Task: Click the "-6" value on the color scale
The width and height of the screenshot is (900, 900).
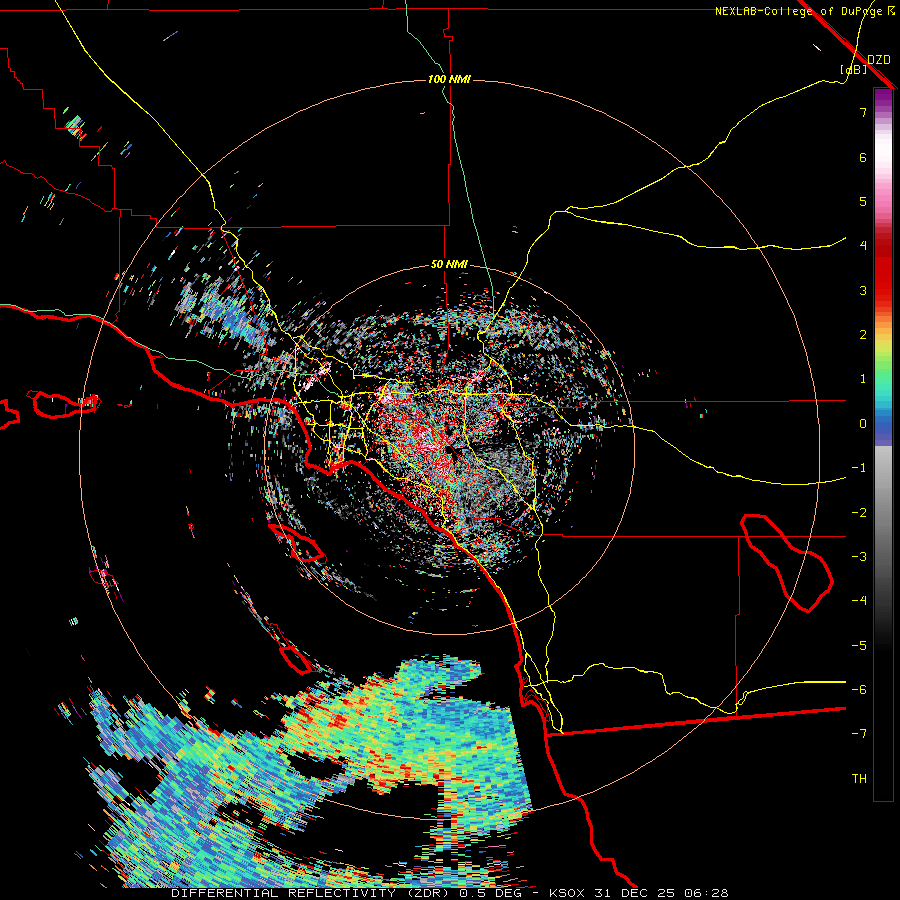Action: pyautogui.click(x=859, y=690)
